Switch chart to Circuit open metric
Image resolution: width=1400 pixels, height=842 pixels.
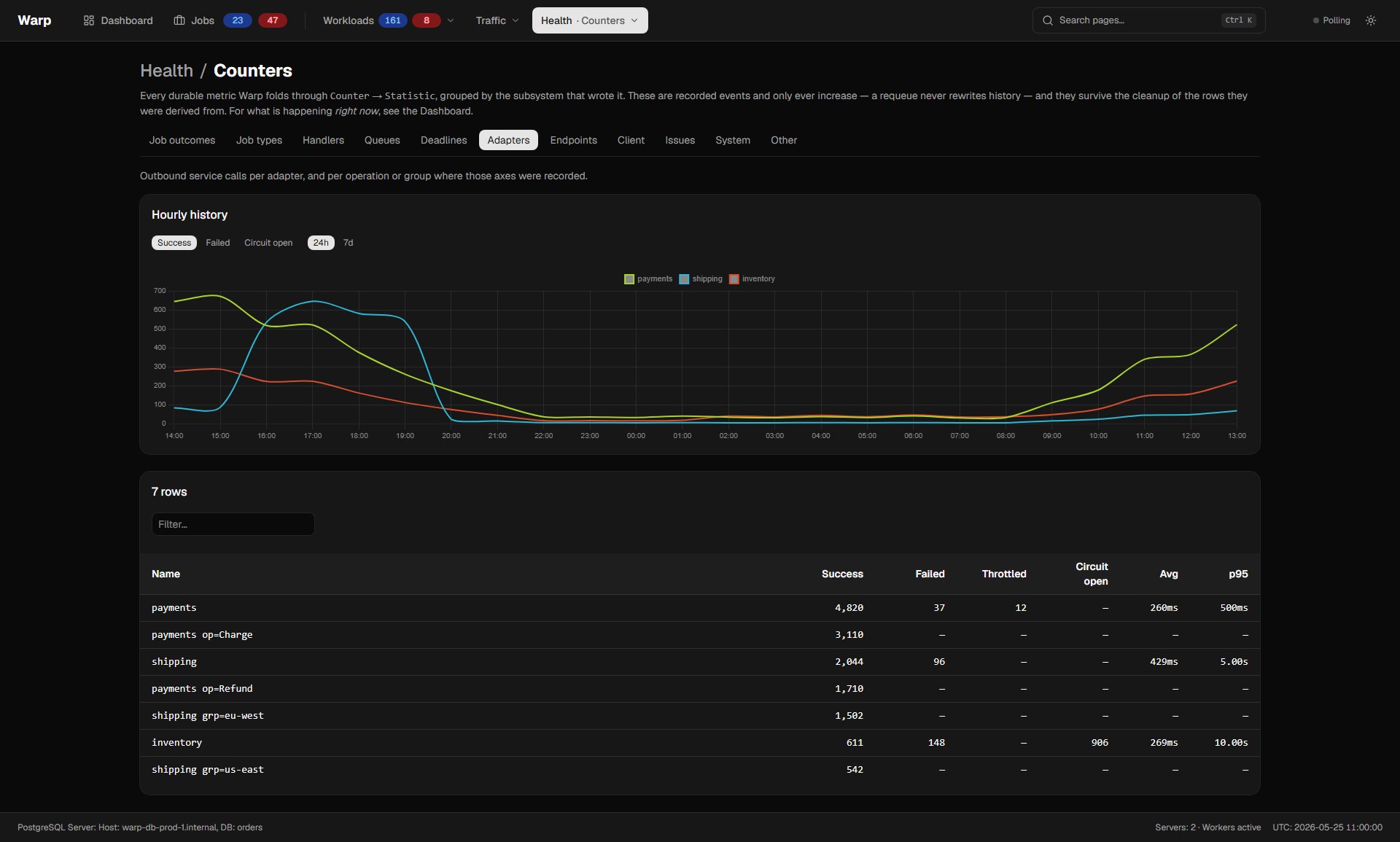tap(268, 243)
